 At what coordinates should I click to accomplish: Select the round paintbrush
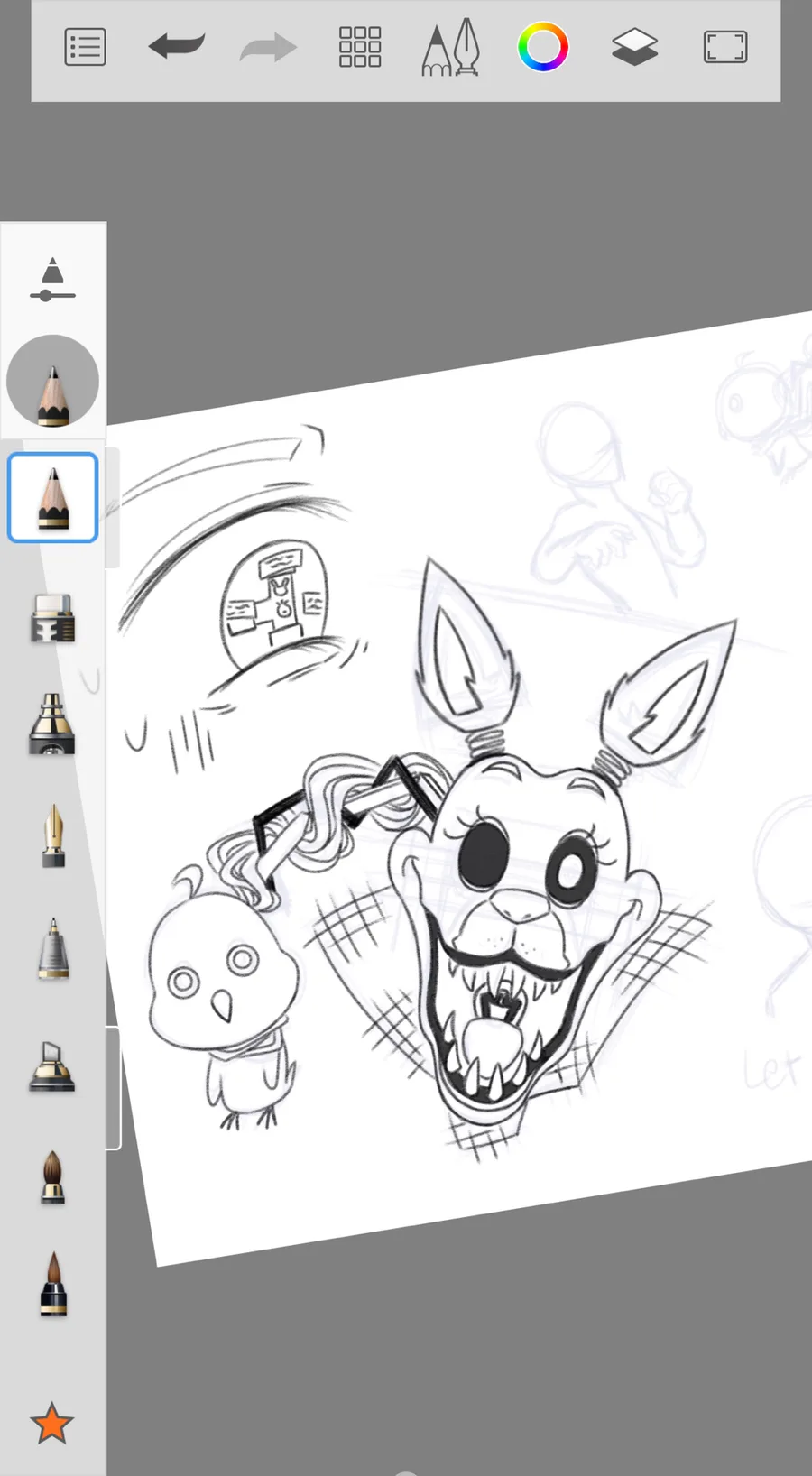click(53, 1177)
